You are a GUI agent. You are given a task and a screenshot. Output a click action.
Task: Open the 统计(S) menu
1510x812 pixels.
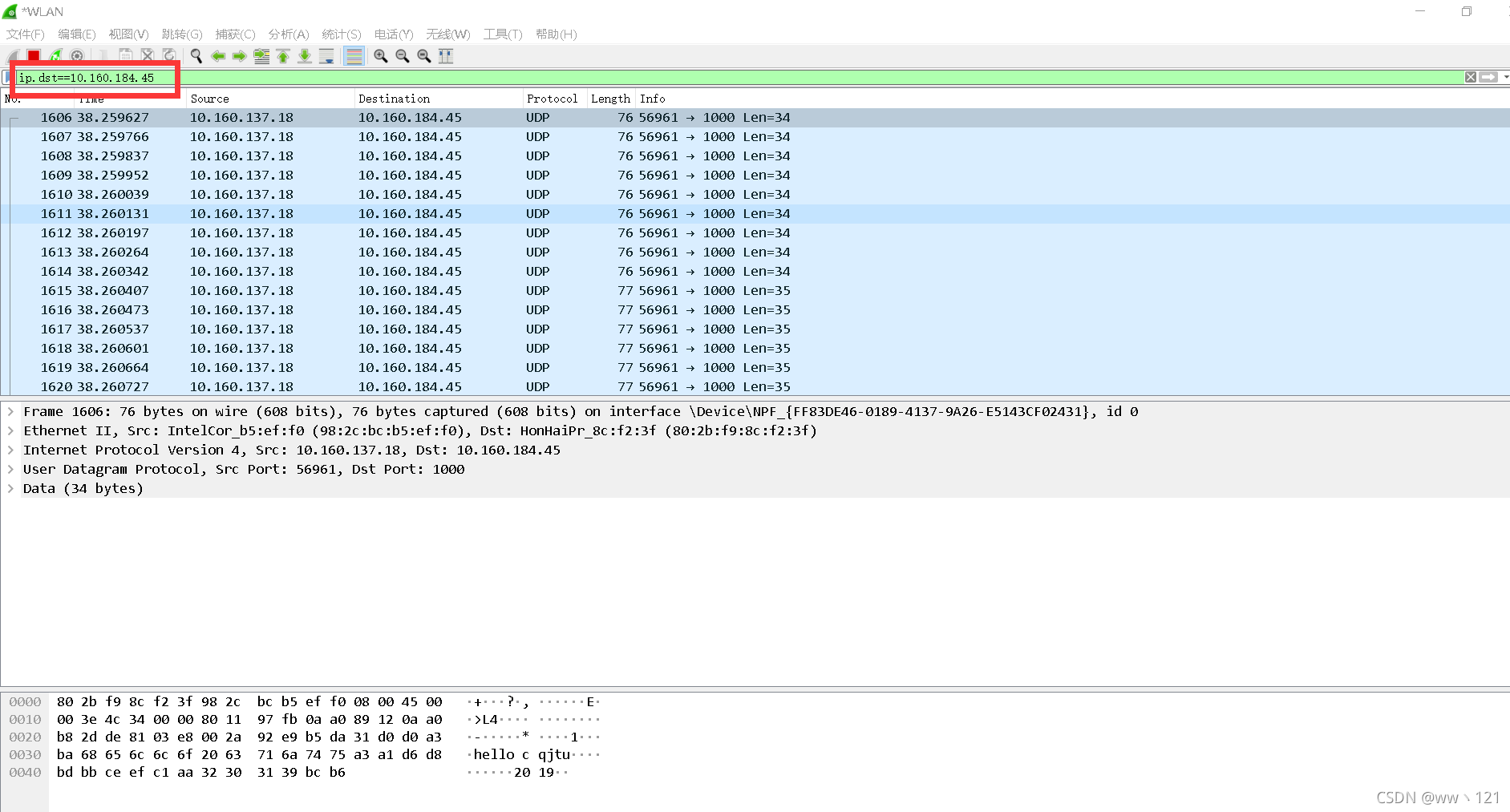point(342,34)
